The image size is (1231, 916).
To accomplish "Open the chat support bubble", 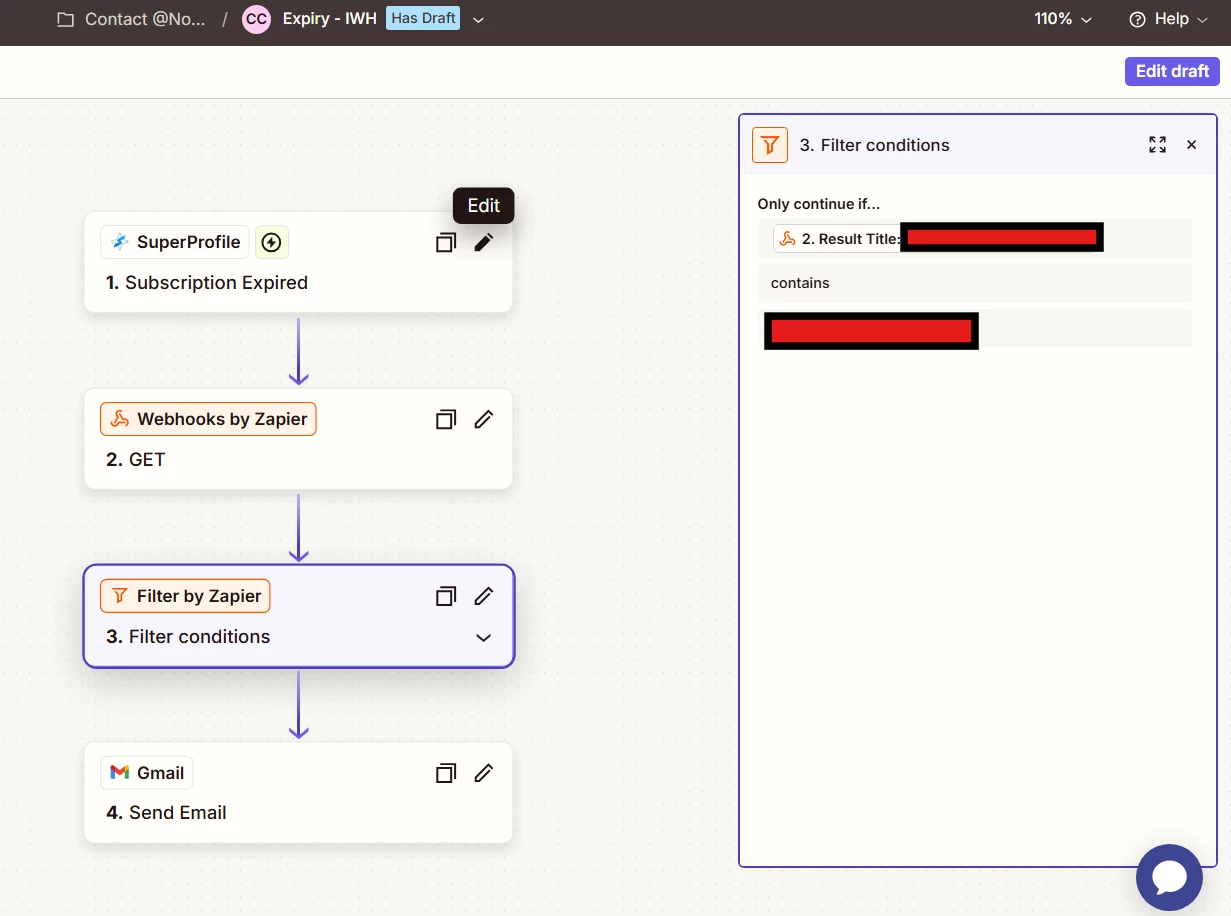I will 1169,877.
